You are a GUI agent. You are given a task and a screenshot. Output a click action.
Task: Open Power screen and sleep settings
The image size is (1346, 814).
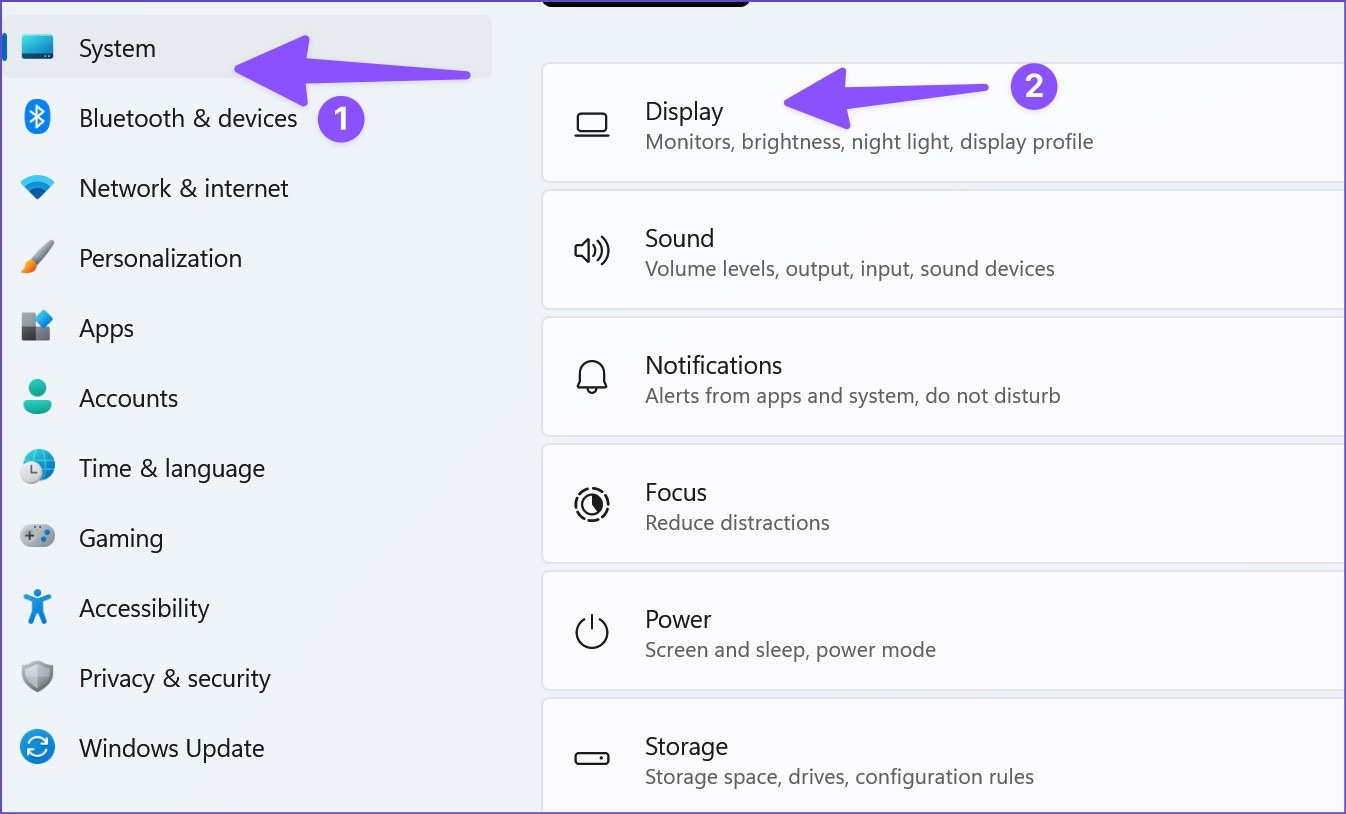pyautogui.click(x=944, y=631)
